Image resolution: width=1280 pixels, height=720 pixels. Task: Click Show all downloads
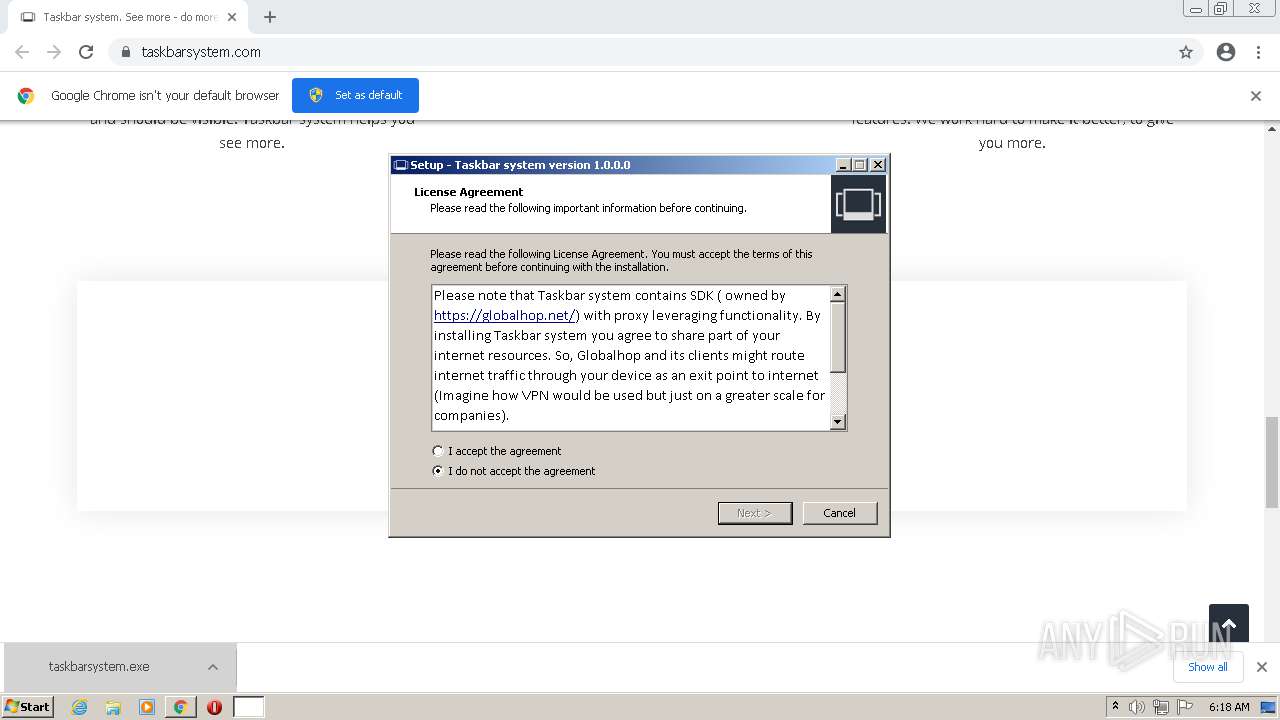tap(1207, 667)
